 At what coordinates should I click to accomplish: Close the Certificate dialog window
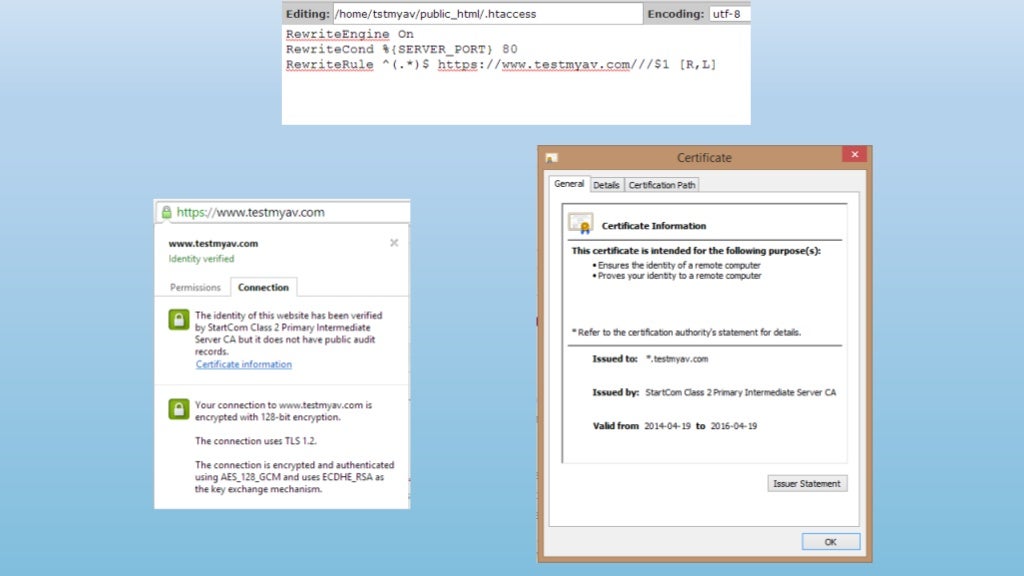coord(854,154)
